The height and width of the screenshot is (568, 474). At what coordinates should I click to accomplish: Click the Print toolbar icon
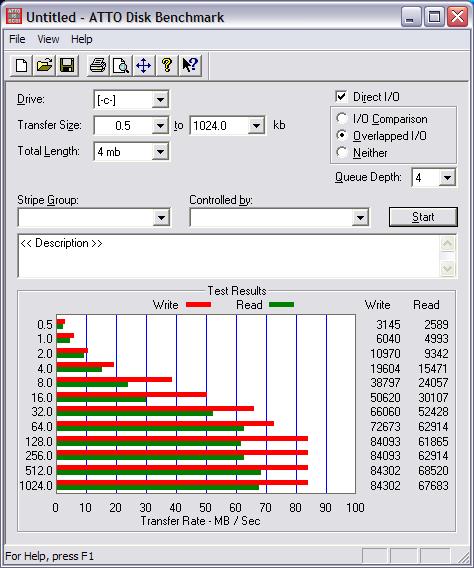(98, 66)
